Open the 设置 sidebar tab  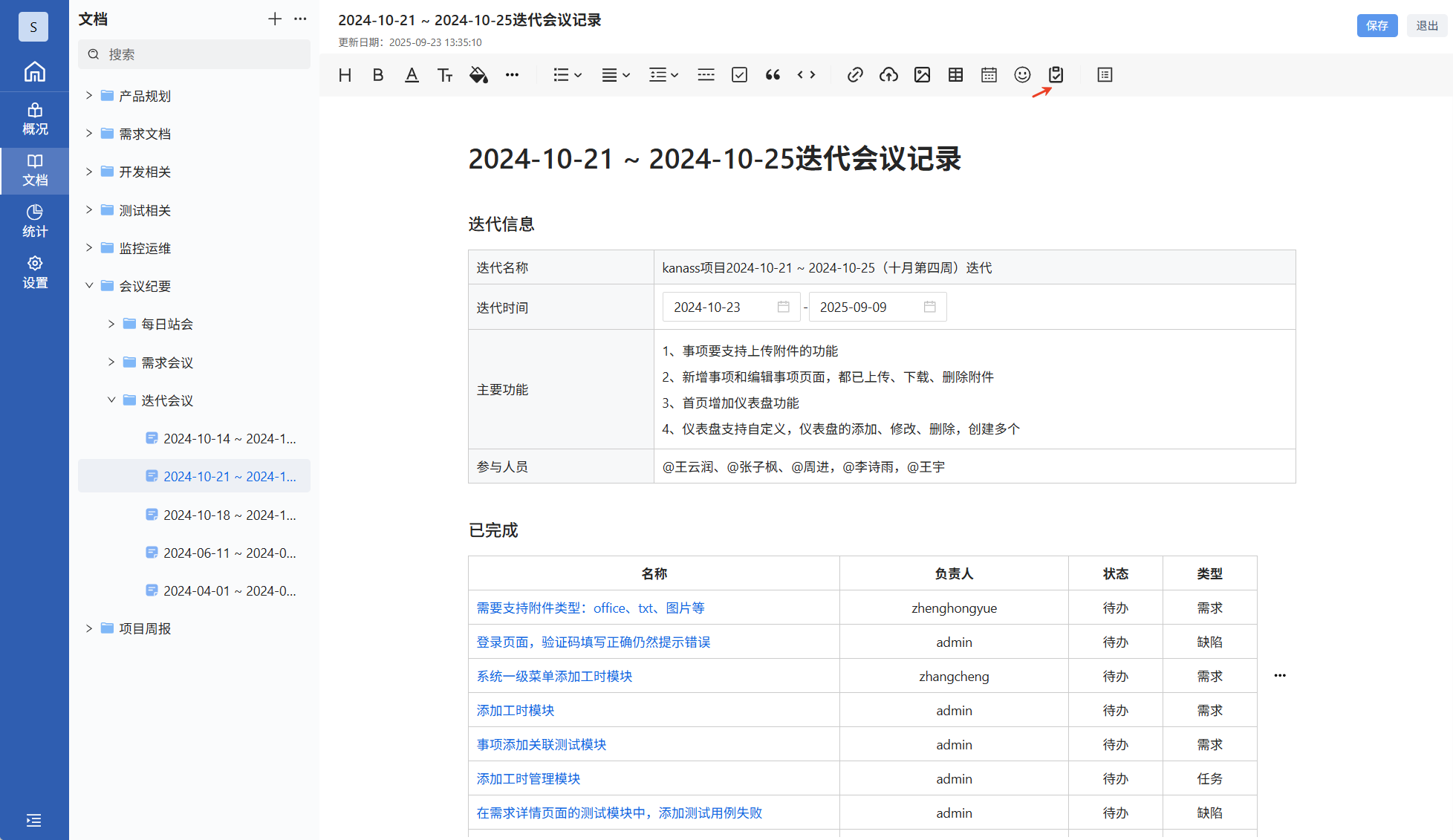[x=34, y=273]
